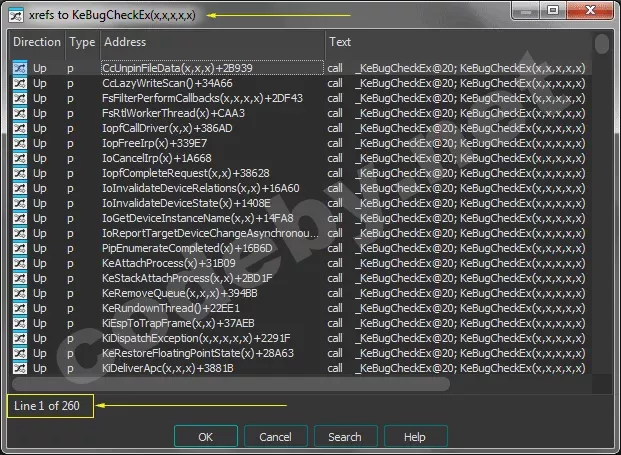Confirm selection with the OK button
The width and height of the screenshot is (621, 455).
[206, 436]
